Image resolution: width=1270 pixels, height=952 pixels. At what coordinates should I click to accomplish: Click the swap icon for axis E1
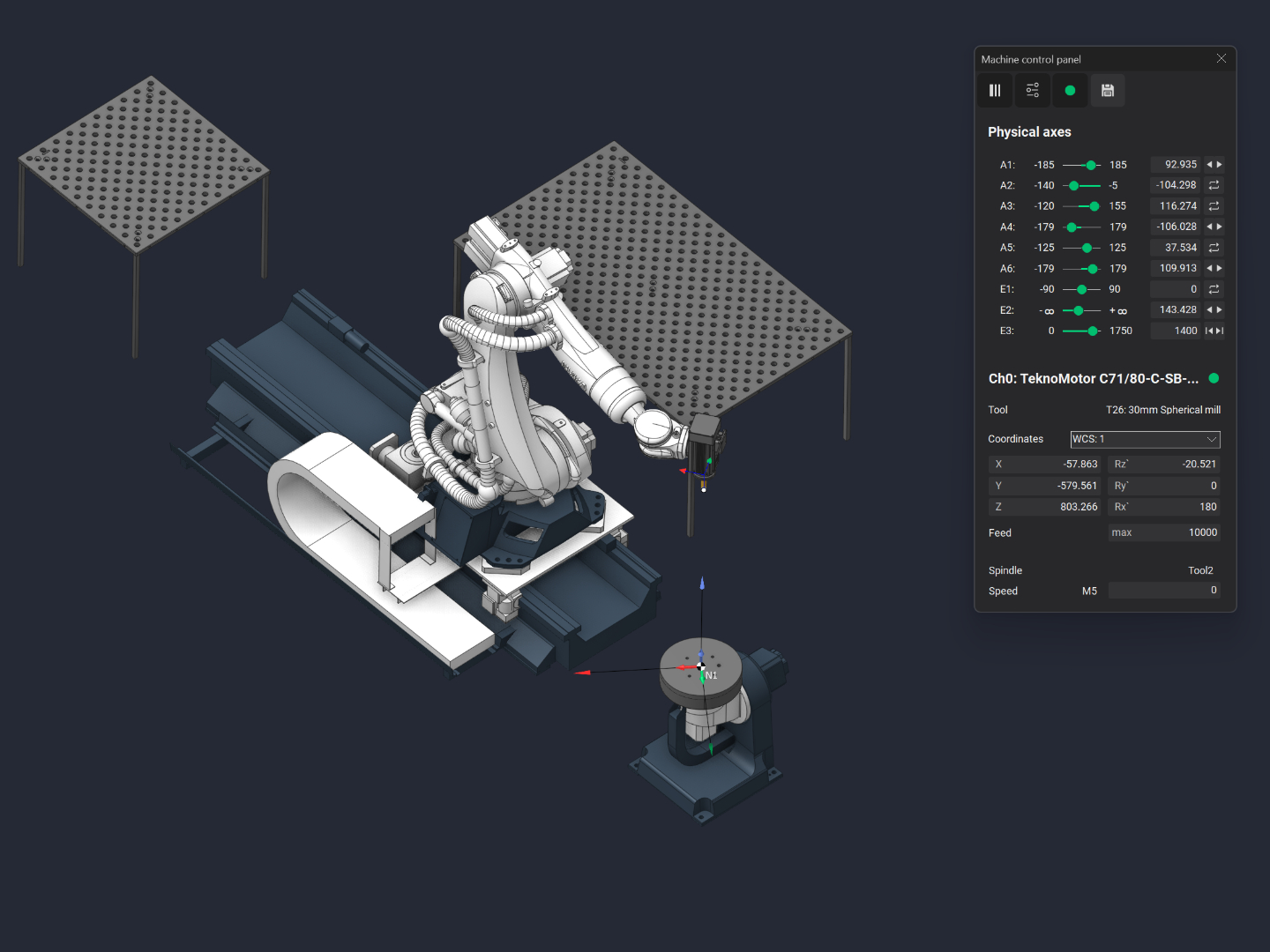point(1214,289)
